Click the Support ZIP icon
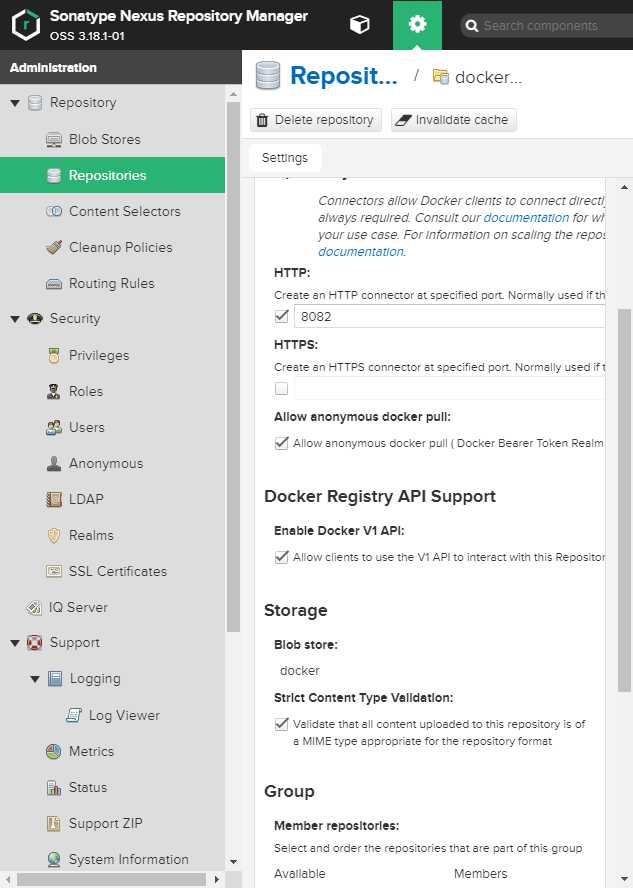The width and height of the screenshot is (633, 888). point(54,823)
